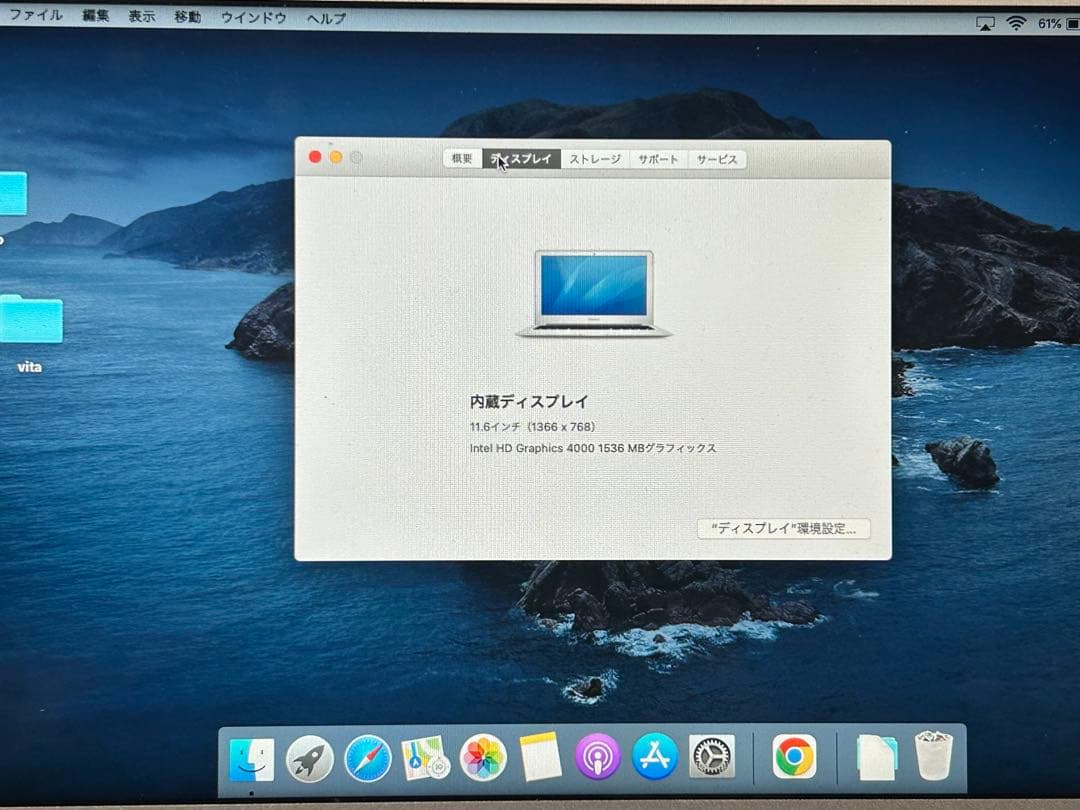Select the ディスプレイ tab
The height and width of the screenshot is (810, 1080).
[521, 158]
